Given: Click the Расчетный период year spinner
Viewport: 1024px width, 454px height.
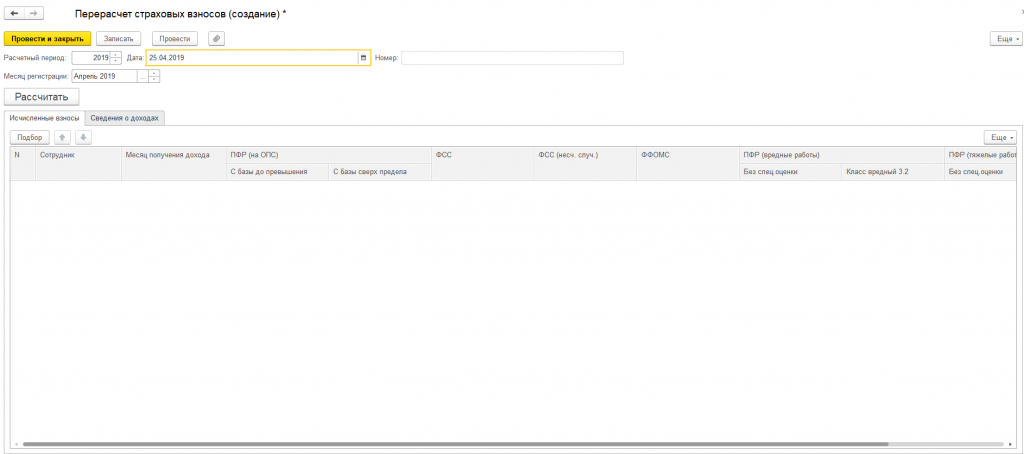Looking at the screenshot, I should pos(116,58).
